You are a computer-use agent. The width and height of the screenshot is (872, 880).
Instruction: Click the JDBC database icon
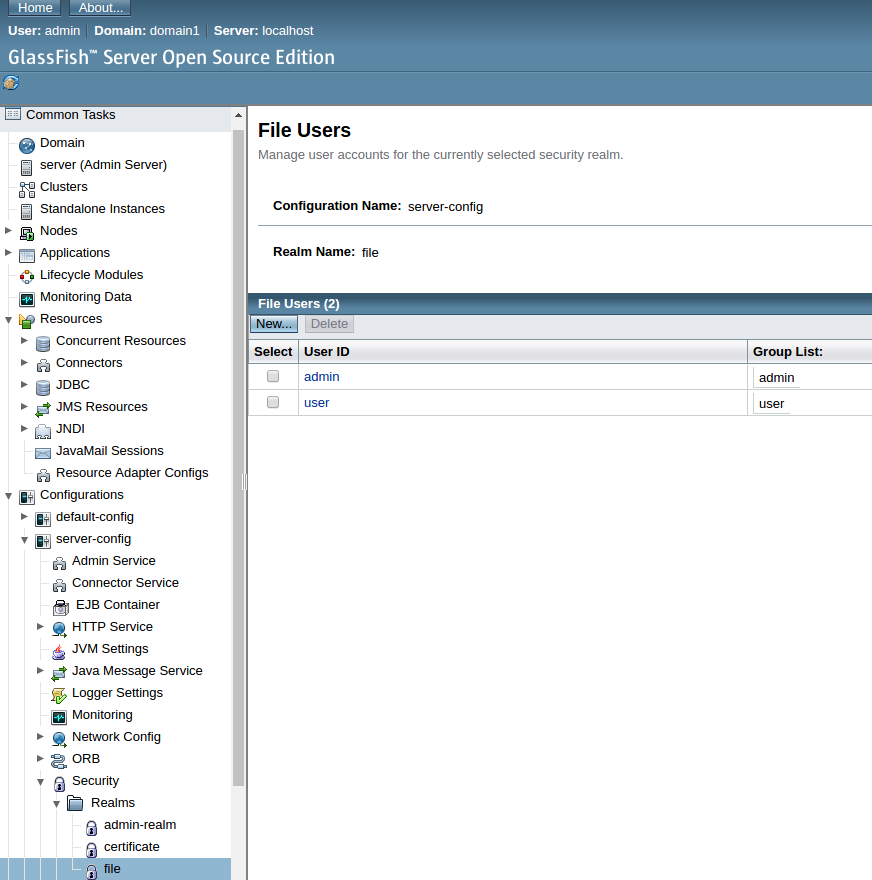pyautogui.click(x=43, y=387)
